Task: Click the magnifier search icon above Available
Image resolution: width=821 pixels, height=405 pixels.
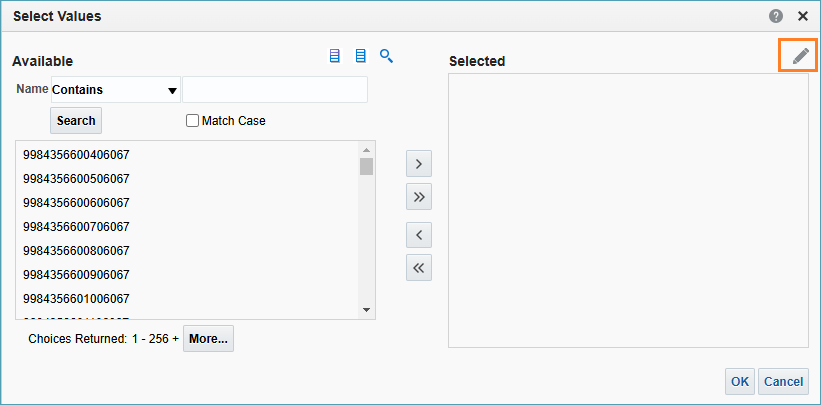Action: tap(386, 56)
